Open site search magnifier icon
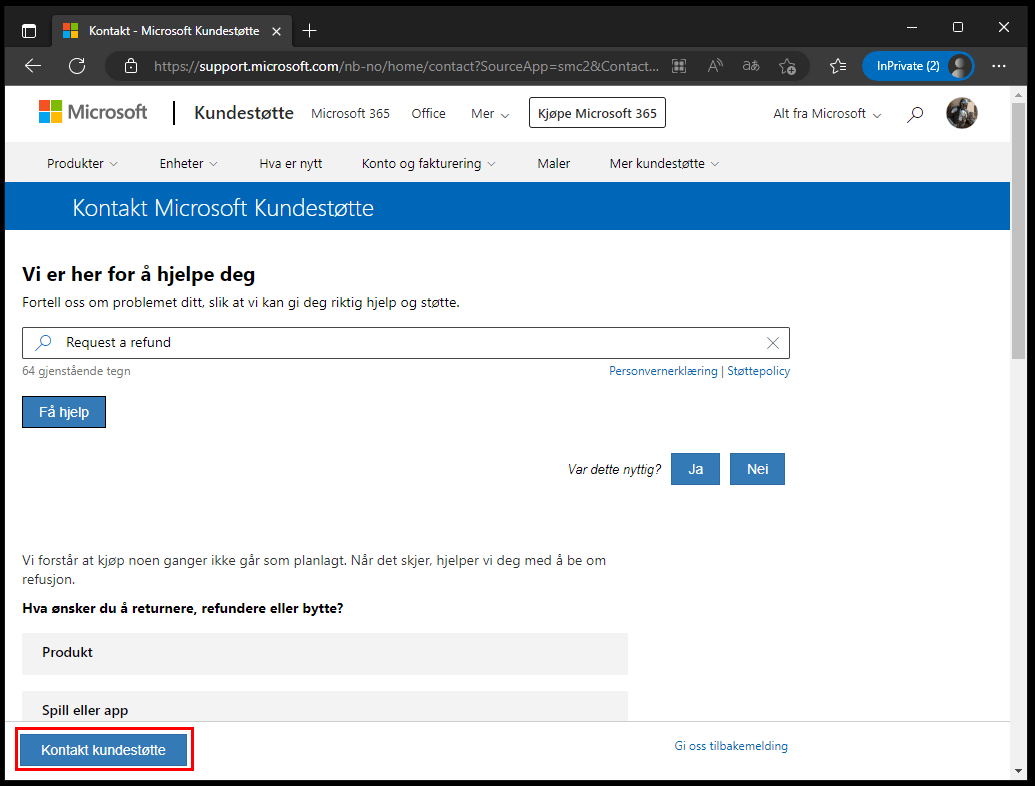 [x=915, y=114]
